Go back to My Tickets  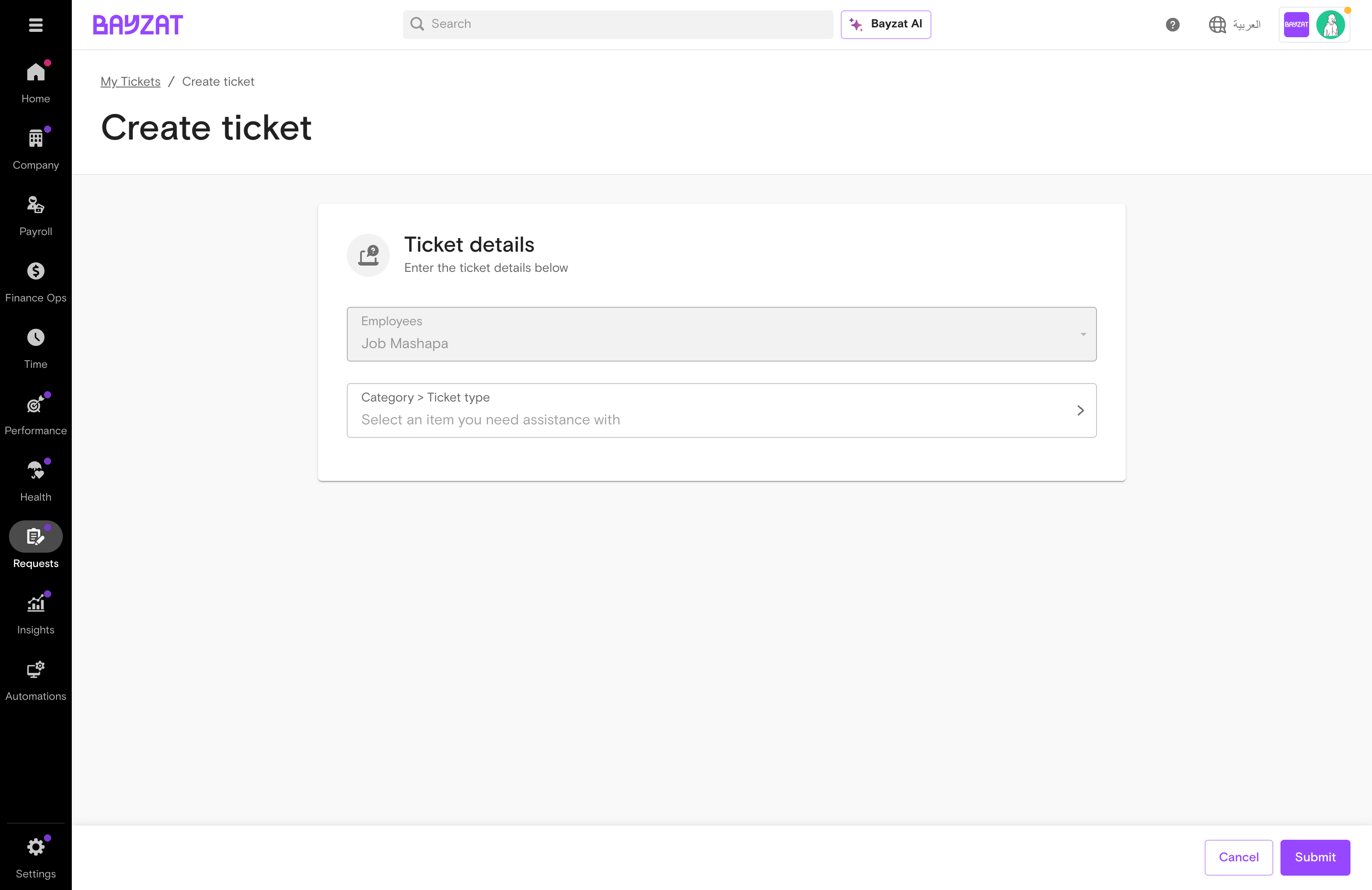click(130, 81)
